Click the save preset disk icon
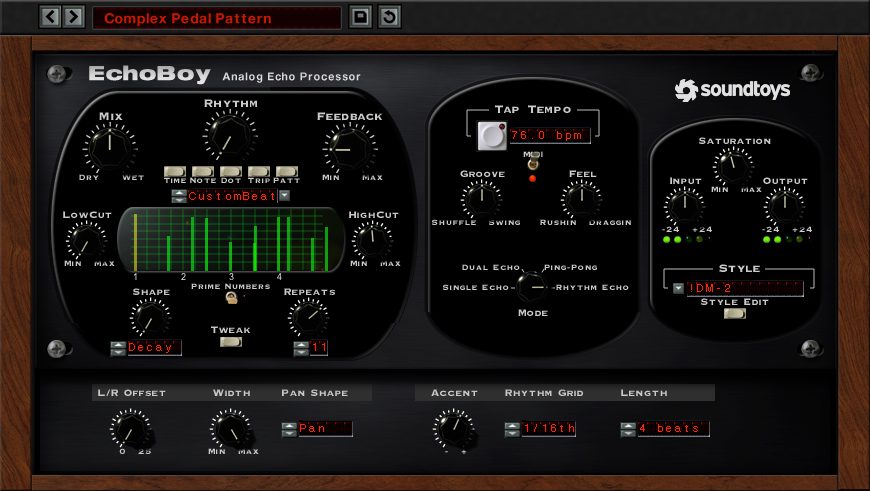Viewport: 870px width, 491px height. 360,17
